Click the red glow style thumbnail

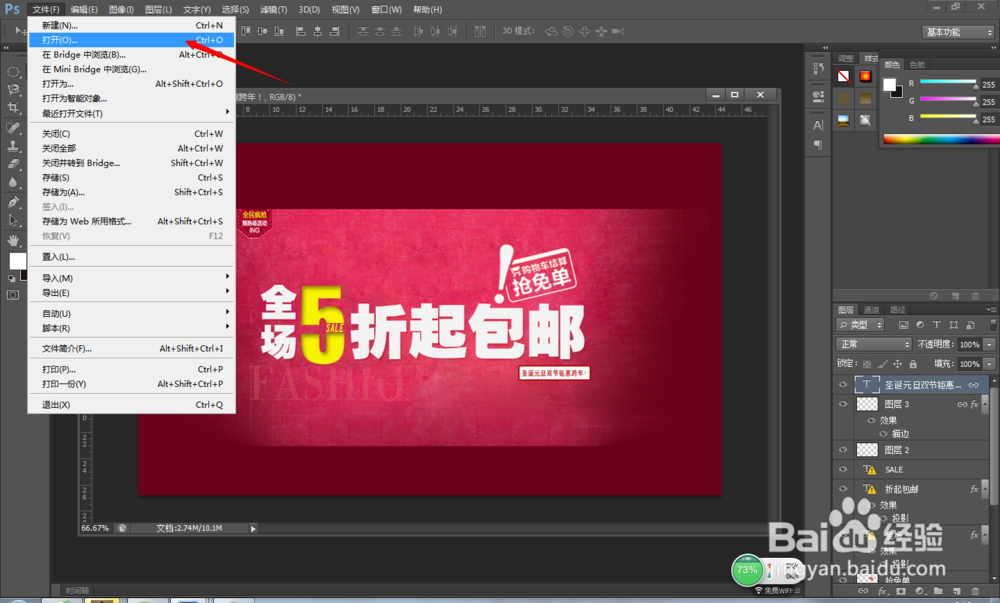point(865,76)
